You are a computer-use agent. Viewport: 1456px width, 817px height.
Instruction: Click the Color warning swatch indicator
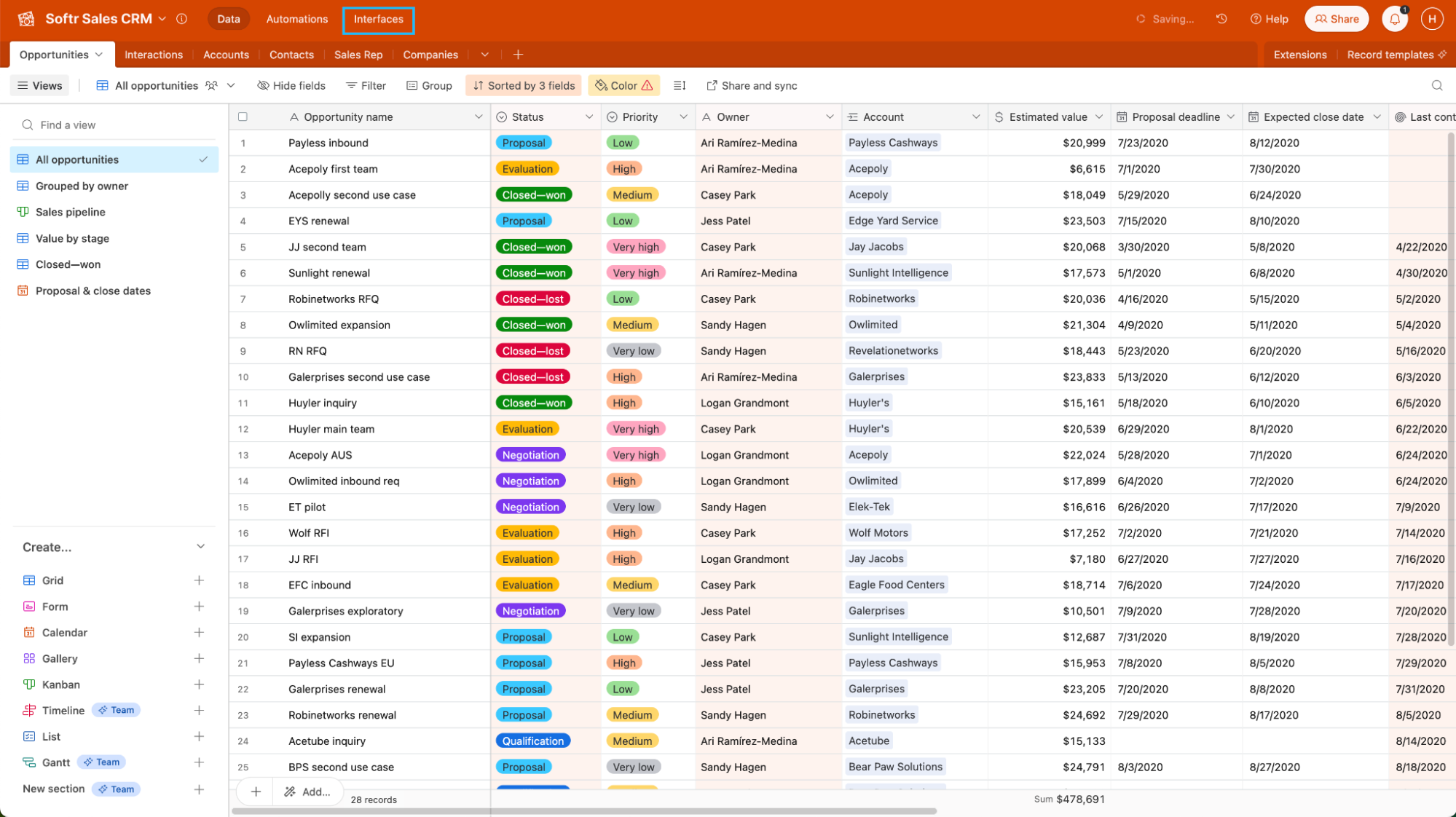tap(650, 85)
